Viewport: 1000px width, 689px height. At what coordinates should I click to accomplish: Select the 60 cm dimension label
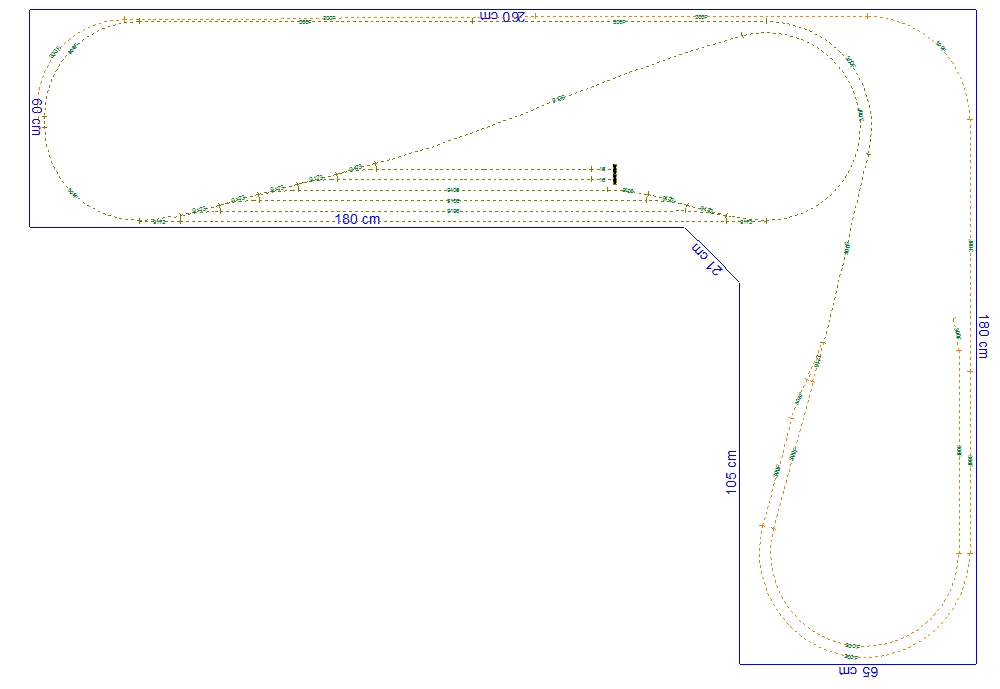pyautogui.click(x=37, y=117)
